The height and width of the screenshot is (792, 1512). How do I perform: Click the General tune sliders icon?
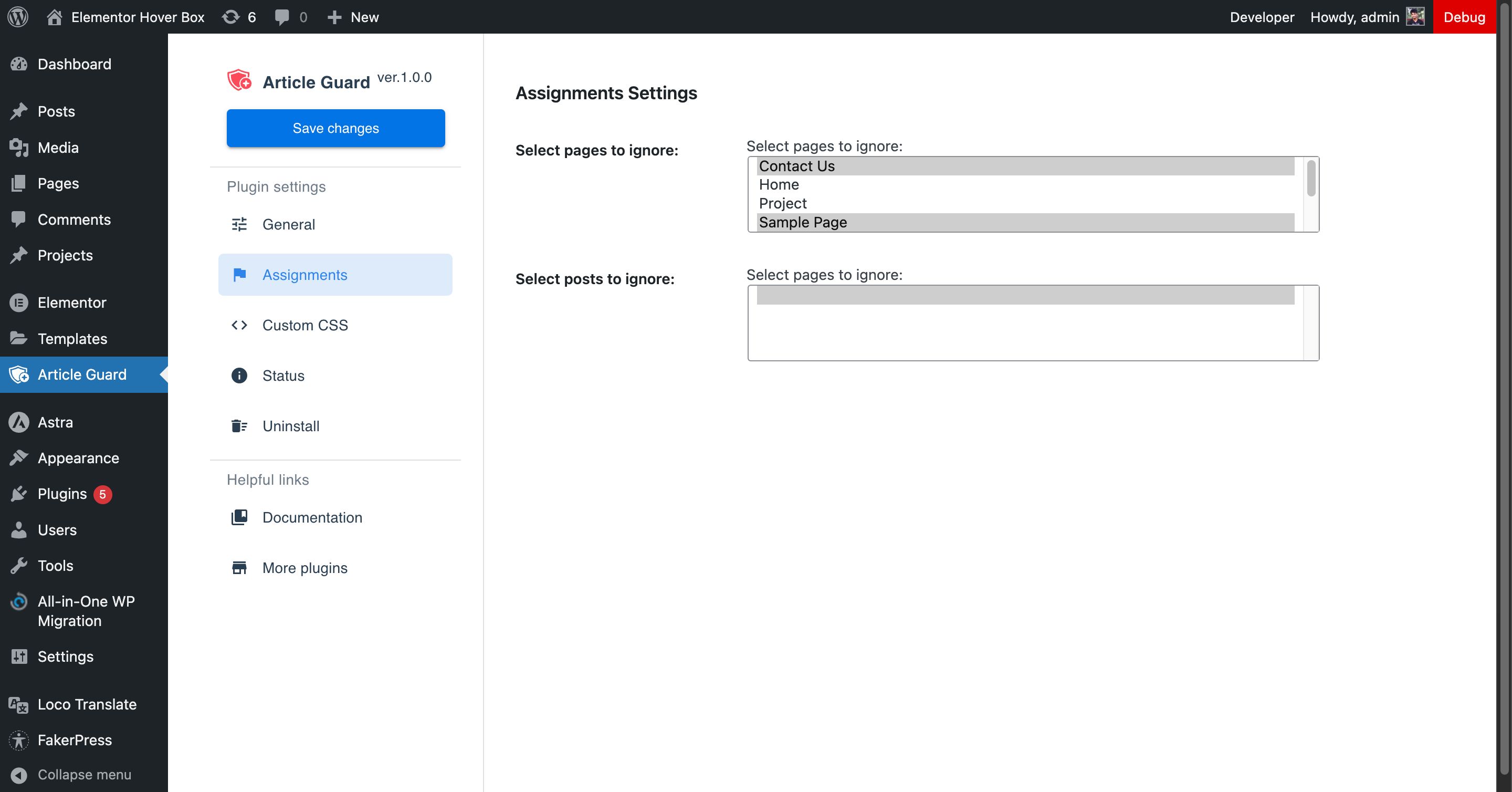tap(239, 224)
